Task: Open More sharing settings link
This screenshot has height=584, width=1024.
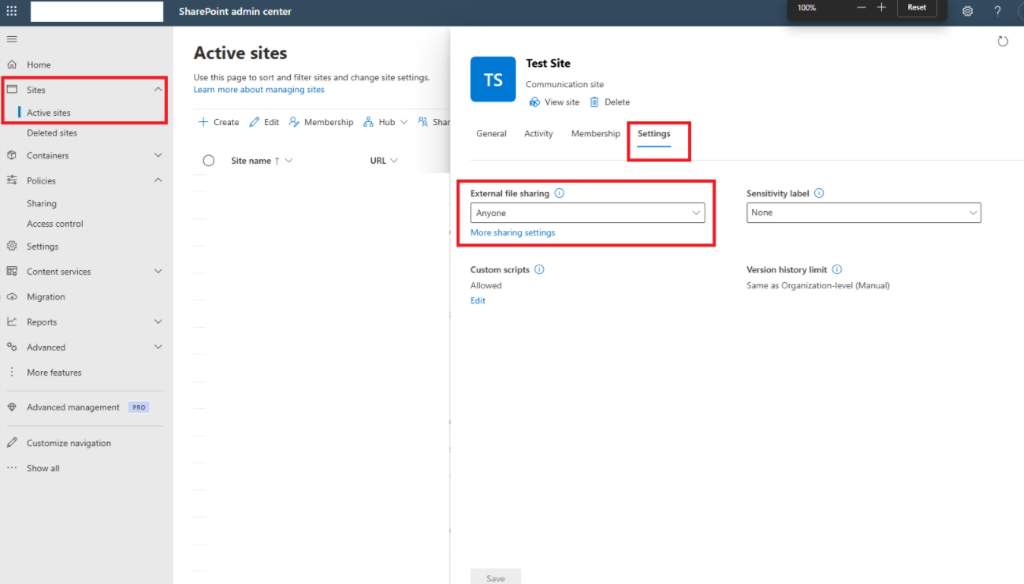Action: pyautogui.click(x=513, y=233)
